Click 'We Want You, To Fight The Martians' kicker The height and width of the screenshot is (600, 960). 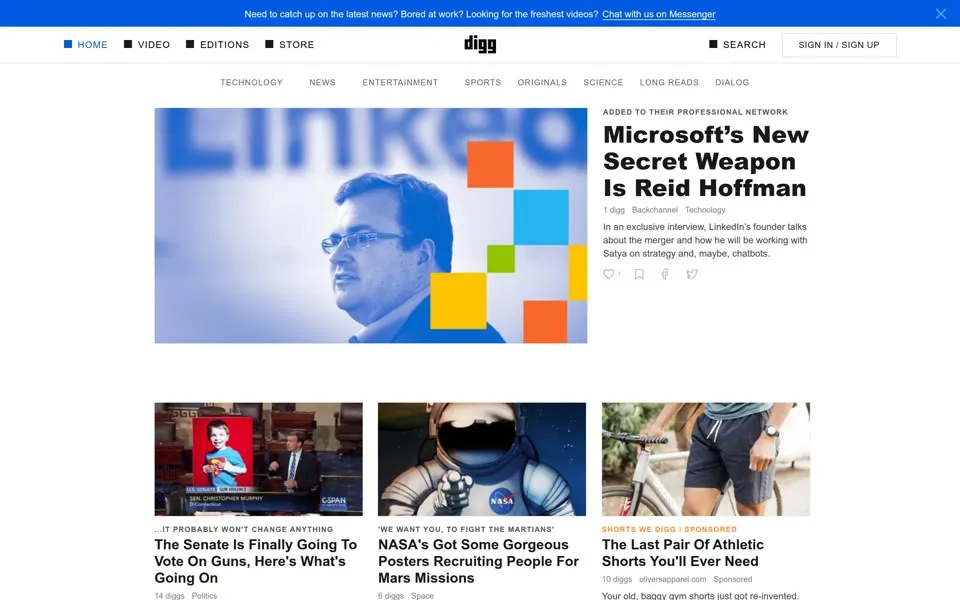coord(466,529)
